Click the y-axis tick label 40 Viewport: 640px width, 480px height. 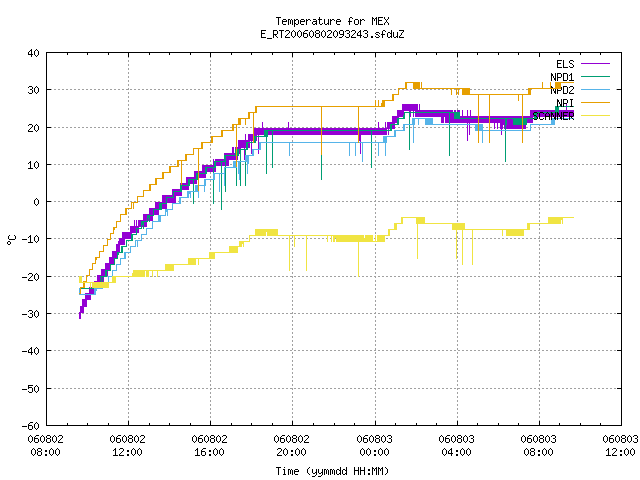(34, 53)
